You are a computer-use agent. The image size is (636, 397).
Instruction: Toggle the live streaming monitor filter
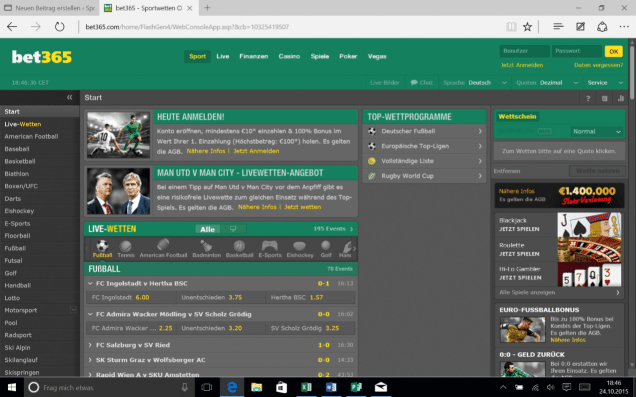click(x=233, y=229)
